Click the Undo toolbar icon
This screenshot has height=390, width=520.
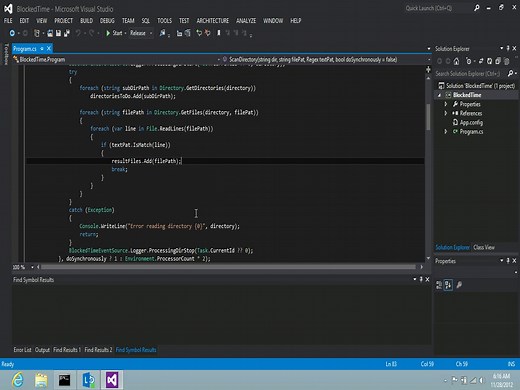pos(78,33)
